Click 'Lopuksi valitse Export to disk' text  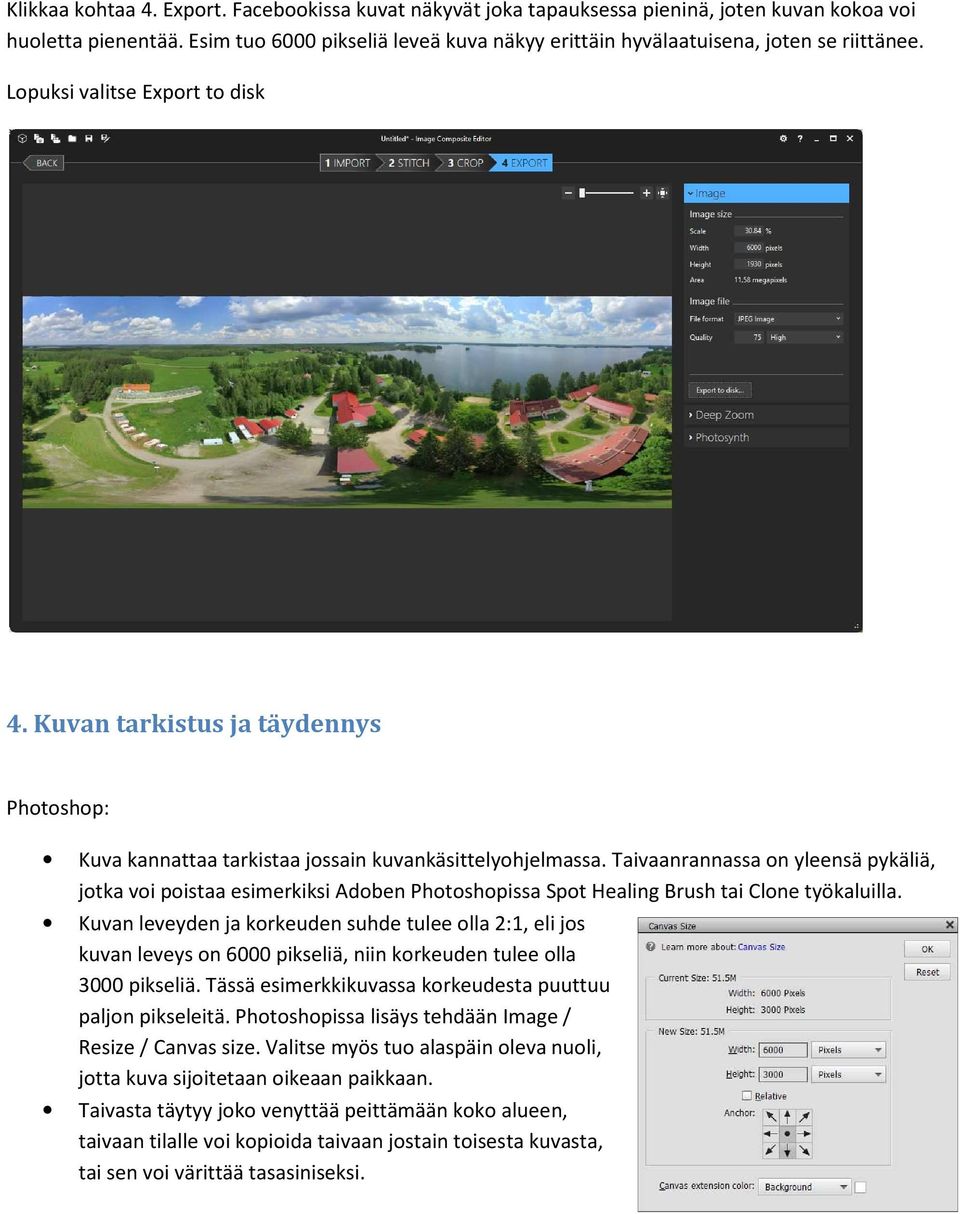pos(136,92)
